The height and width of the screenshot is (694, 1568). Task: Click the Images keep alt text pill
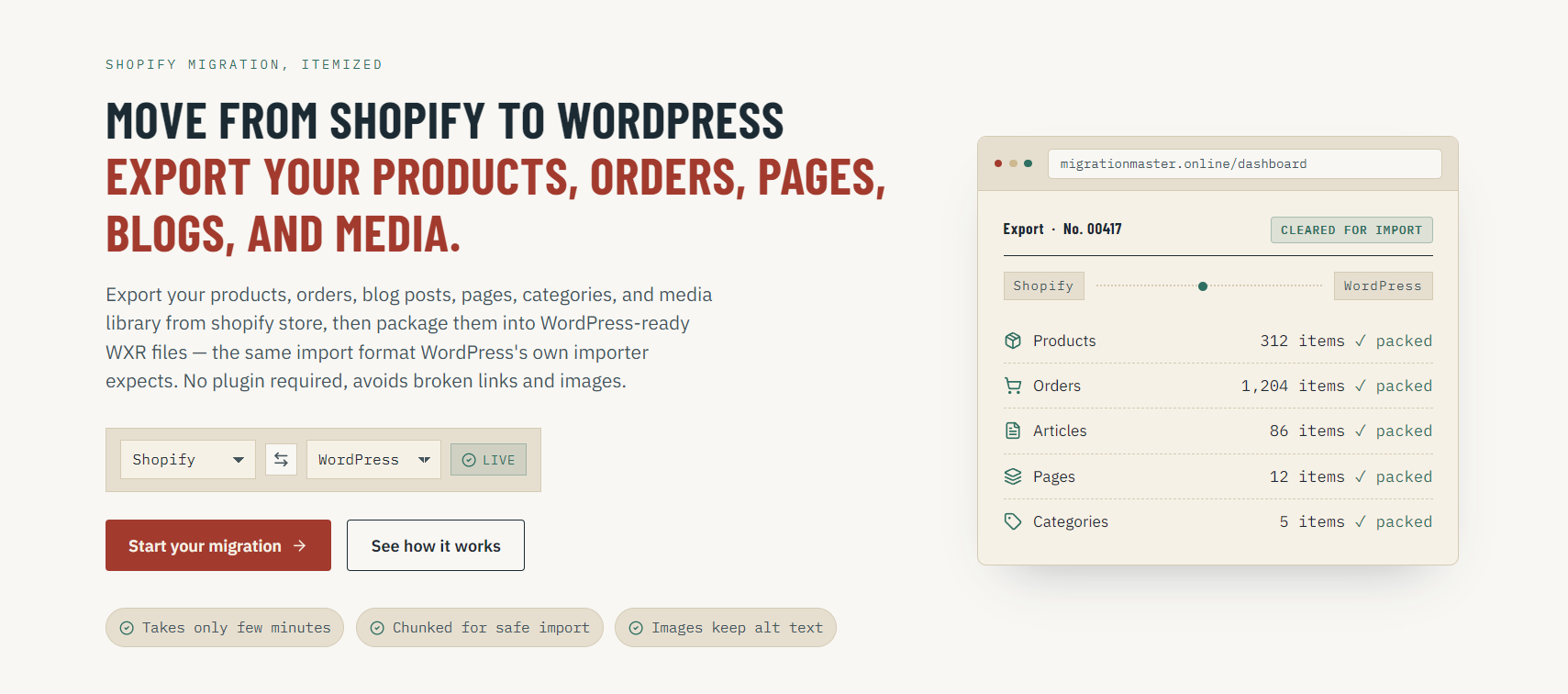point(726,628)
